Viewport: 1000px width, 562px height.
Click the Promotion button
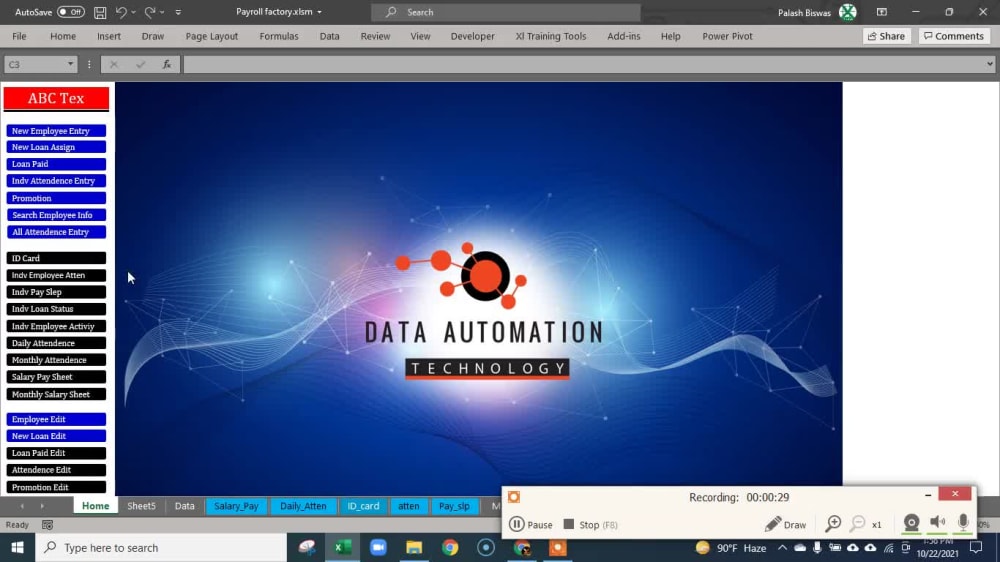pos(56,198)
